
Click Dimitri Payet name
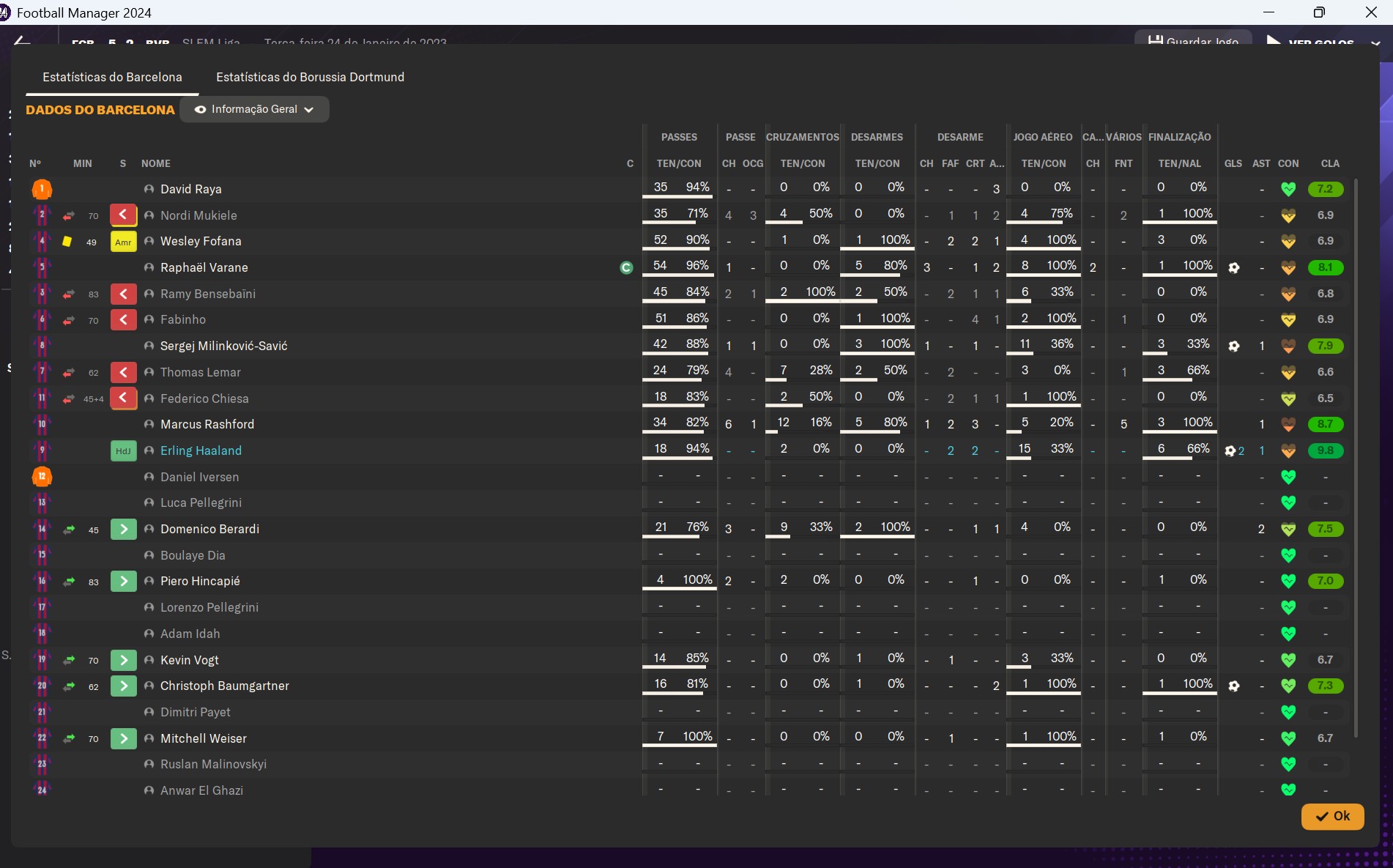pyautogui.click(x=196, y=712)
